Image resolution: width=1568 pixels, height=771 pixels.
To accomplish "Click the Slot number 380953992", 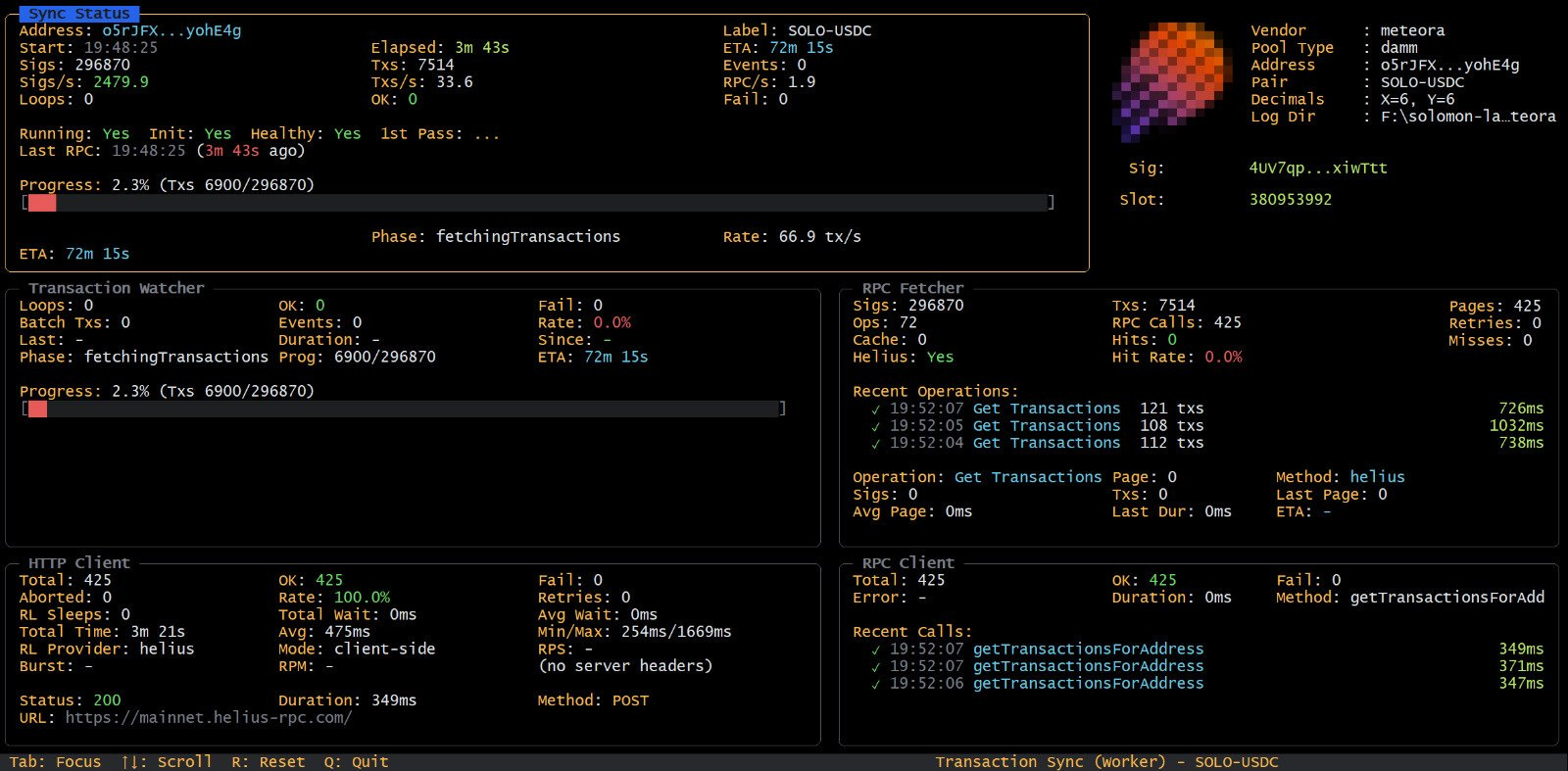I will pos(1291,199).
